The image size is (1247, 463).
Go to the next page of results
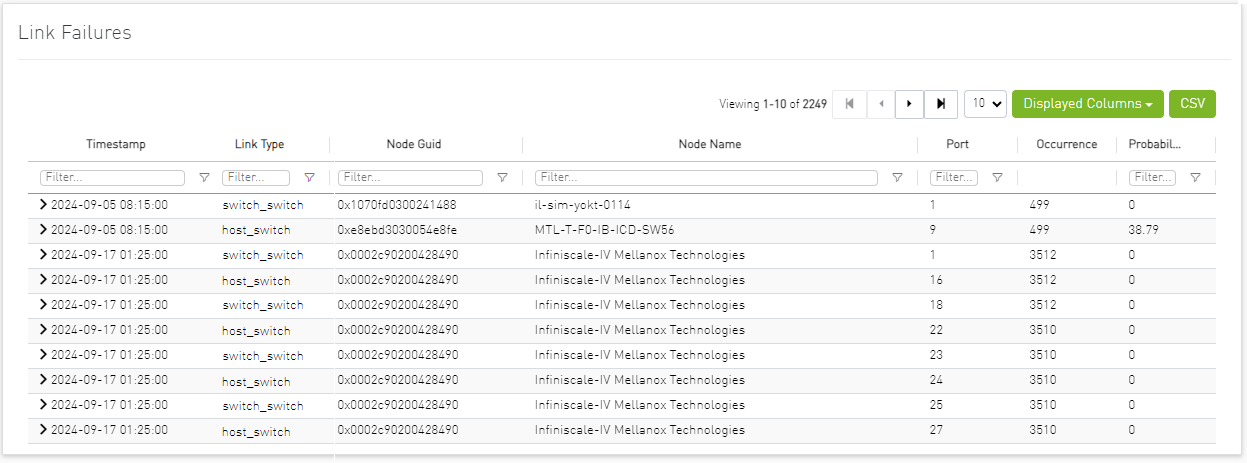point(909,104)
